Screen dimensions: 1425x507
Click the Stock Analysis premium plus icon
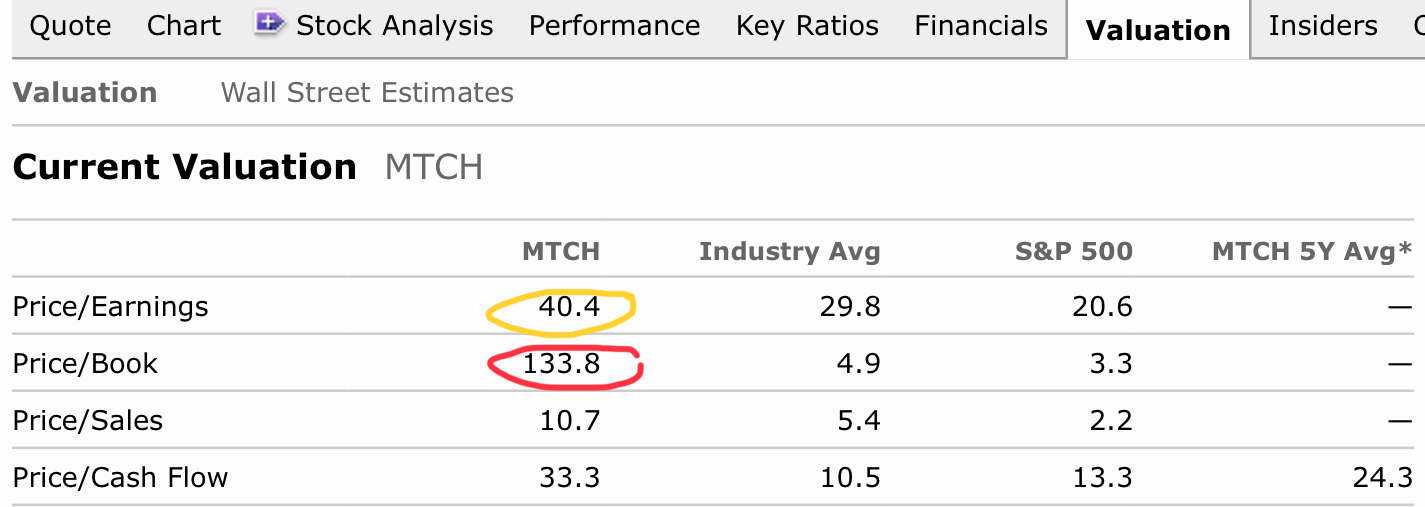270,23
